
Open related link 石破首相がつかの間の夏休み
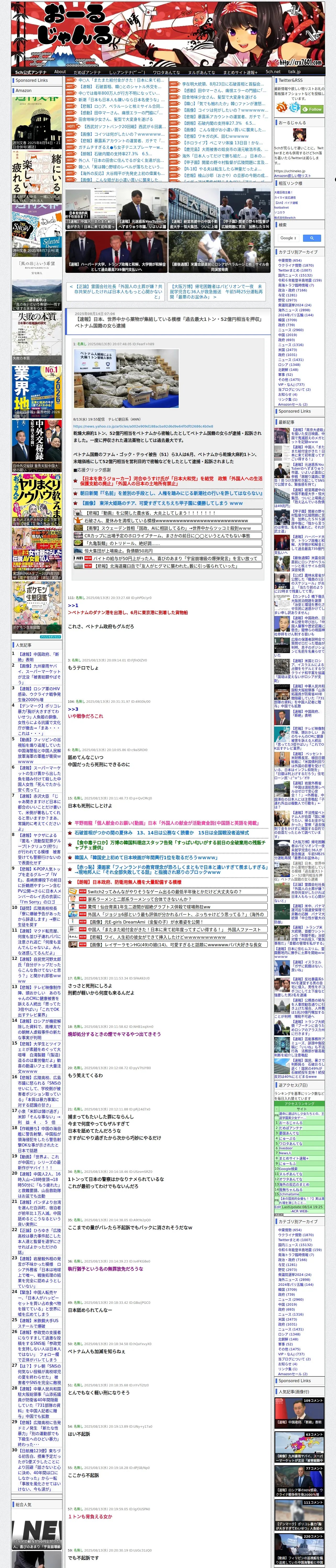pyautogui.click(x=162, y=833)
